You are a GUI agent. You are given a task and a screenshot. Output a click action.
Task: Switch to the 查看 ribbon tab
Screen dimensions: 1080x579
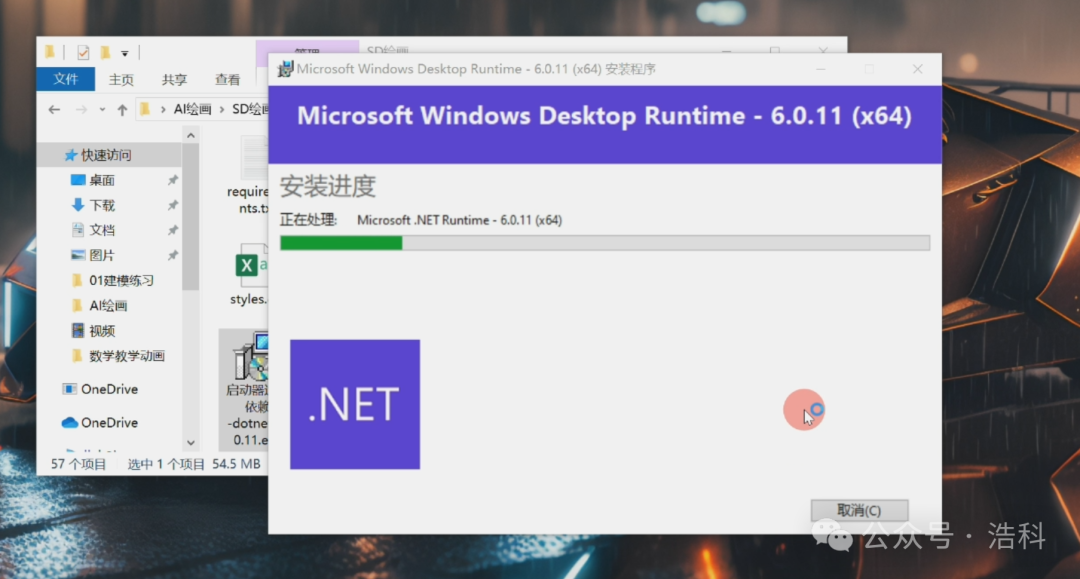tap(227, 79)
